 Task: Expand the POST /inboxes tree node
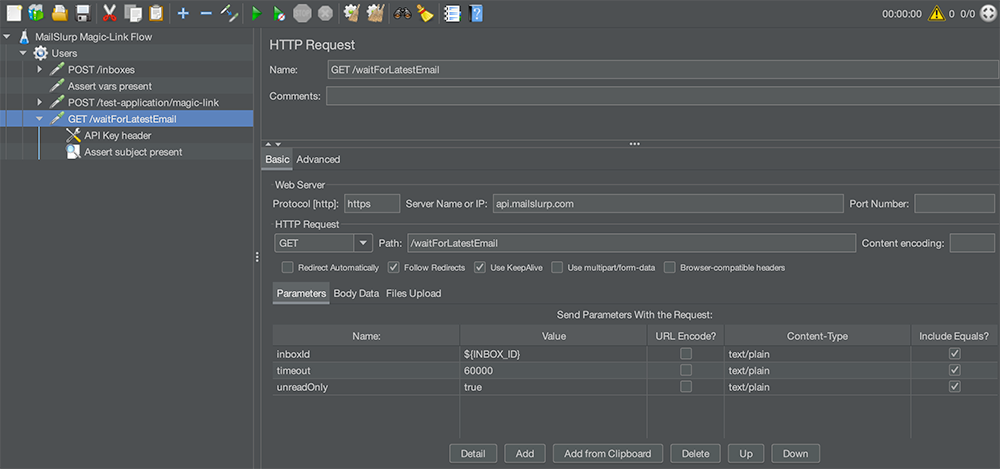pyautogui.click(x=40, y=70)
